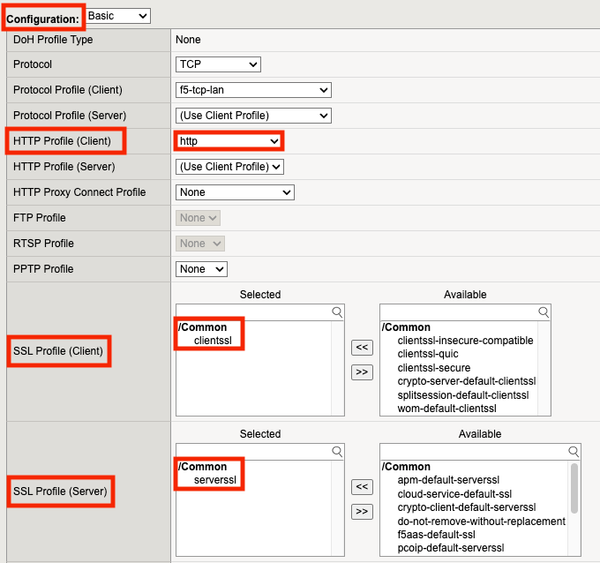Move server SSL profile to Selected with << button
600x563 pixels.
point(362,487)
